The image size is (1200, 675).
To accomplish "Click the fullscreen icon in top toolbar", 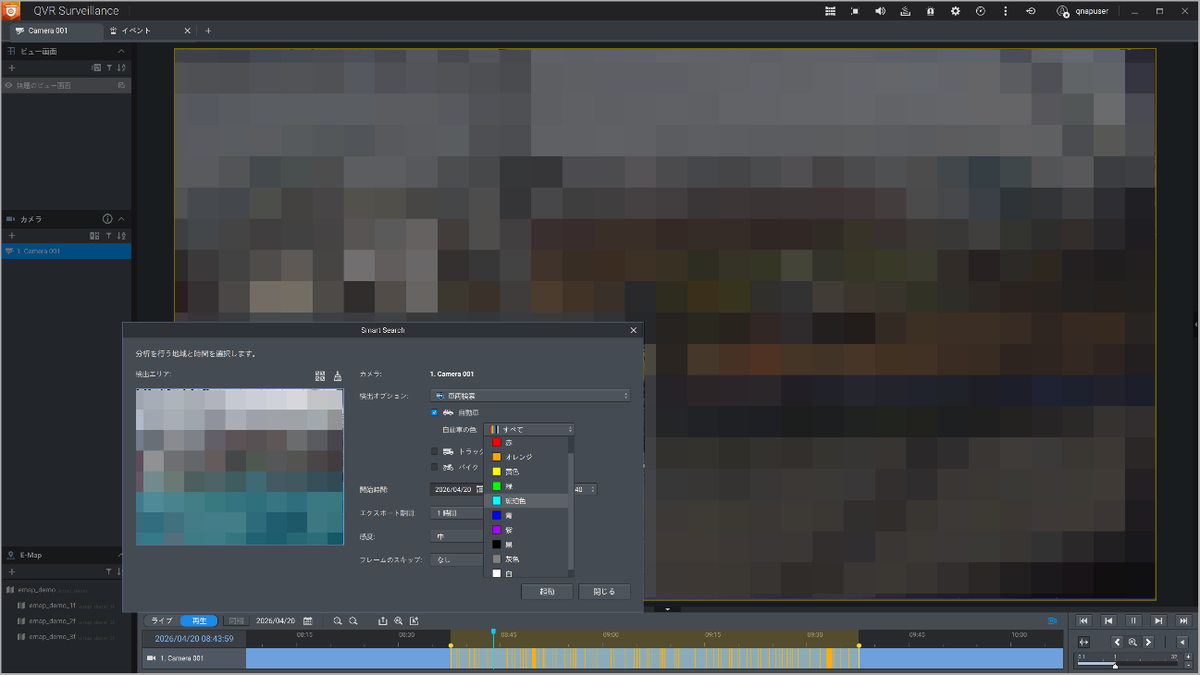I will (x=855, y=11).
